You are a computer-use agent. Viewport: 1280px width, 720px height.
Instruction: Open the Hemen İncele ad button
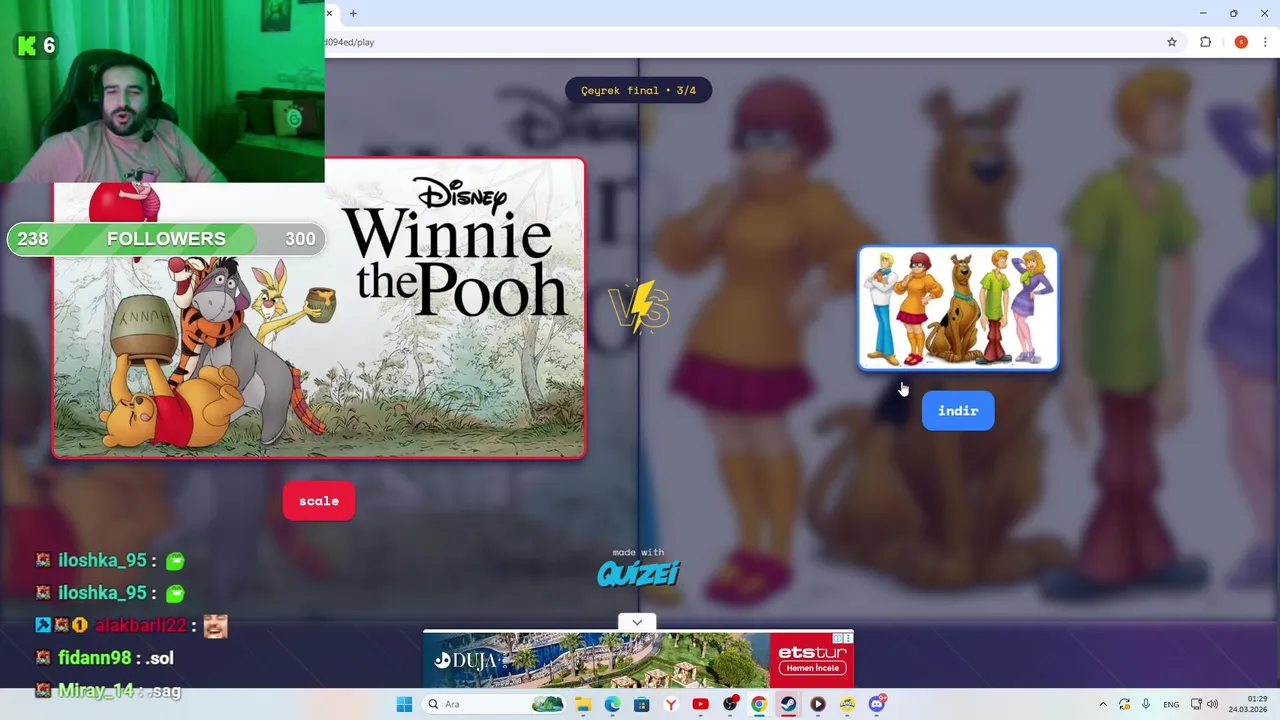pos(812,668)
